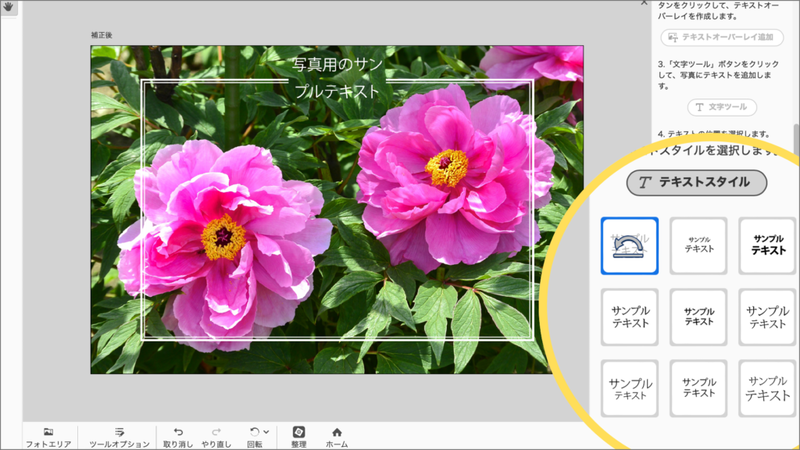Select second row first sample text style
Screen dimensions: 800x450
[629, 317]
